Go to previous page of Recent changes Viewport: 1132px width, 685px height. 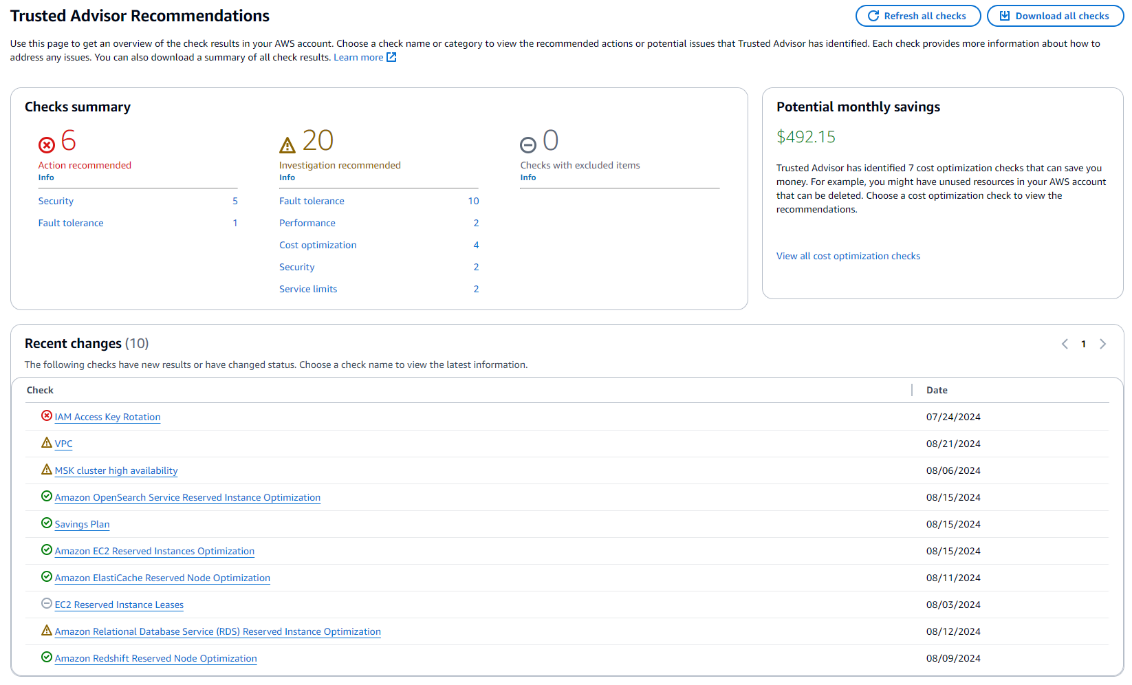point(1065,344)
